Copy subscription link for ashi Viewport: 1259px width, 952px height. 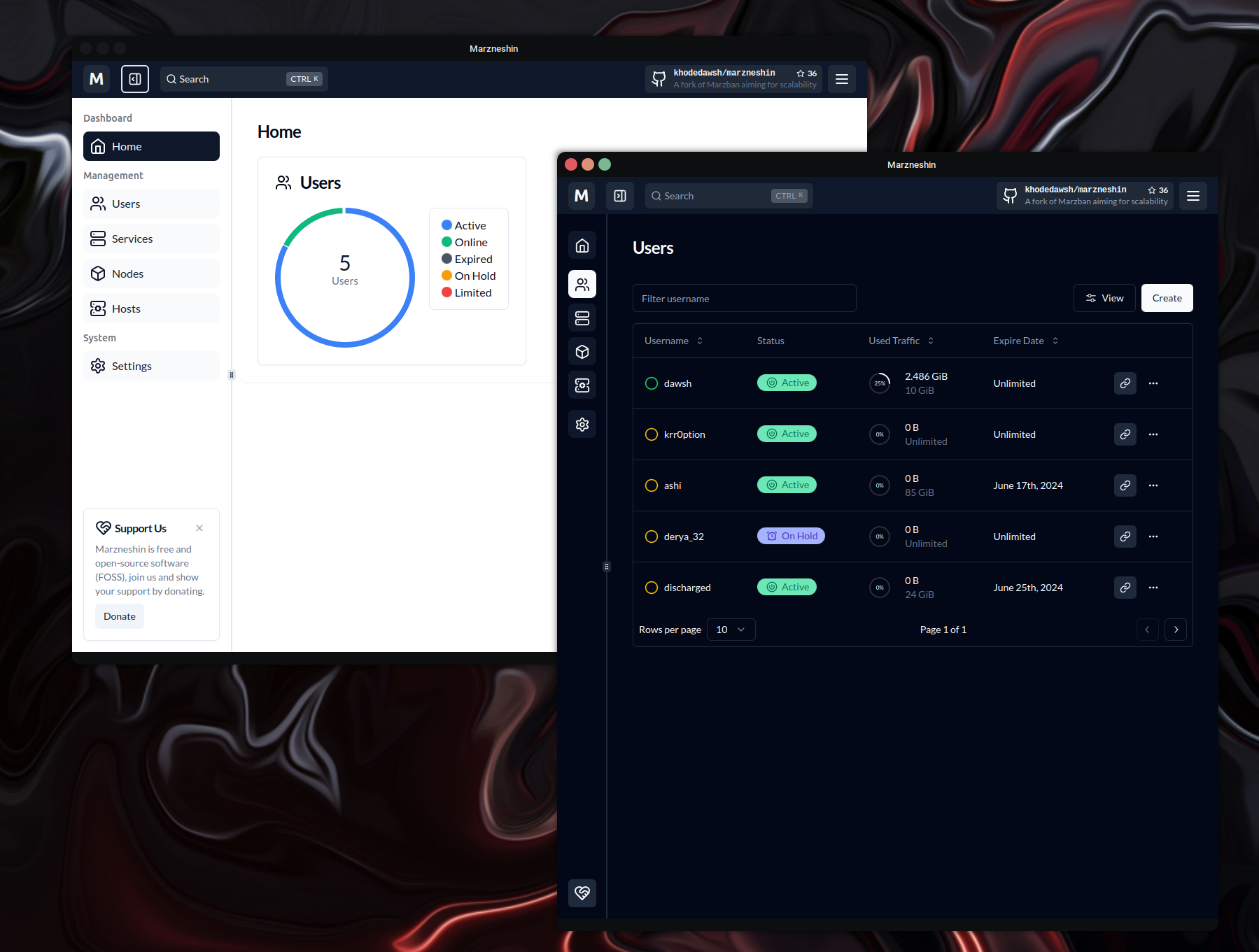1125,485
